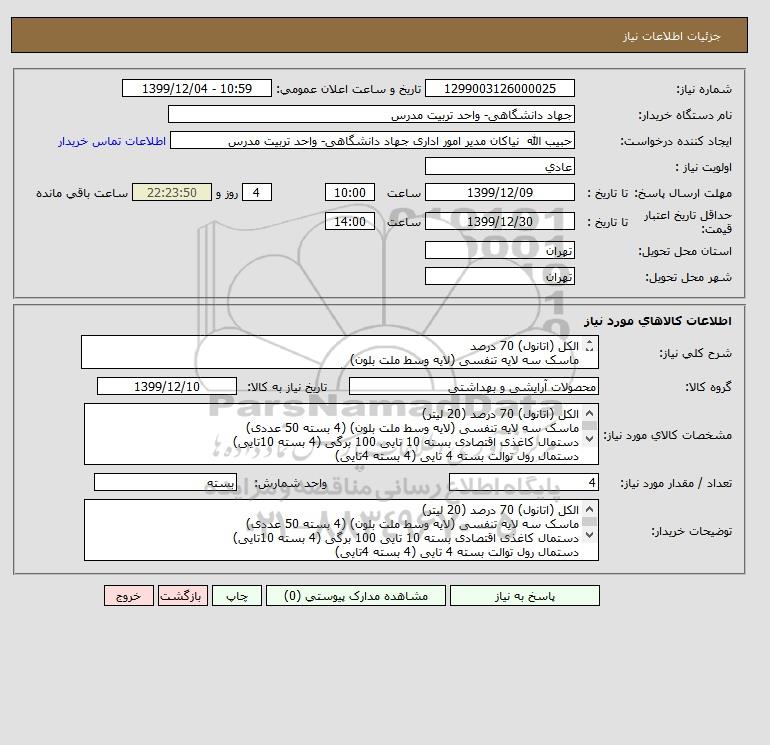Click the ایجاد کننده درخواست field
Image resolution: width=770 pixels, height=745 pixels.
tap(372, 140)
